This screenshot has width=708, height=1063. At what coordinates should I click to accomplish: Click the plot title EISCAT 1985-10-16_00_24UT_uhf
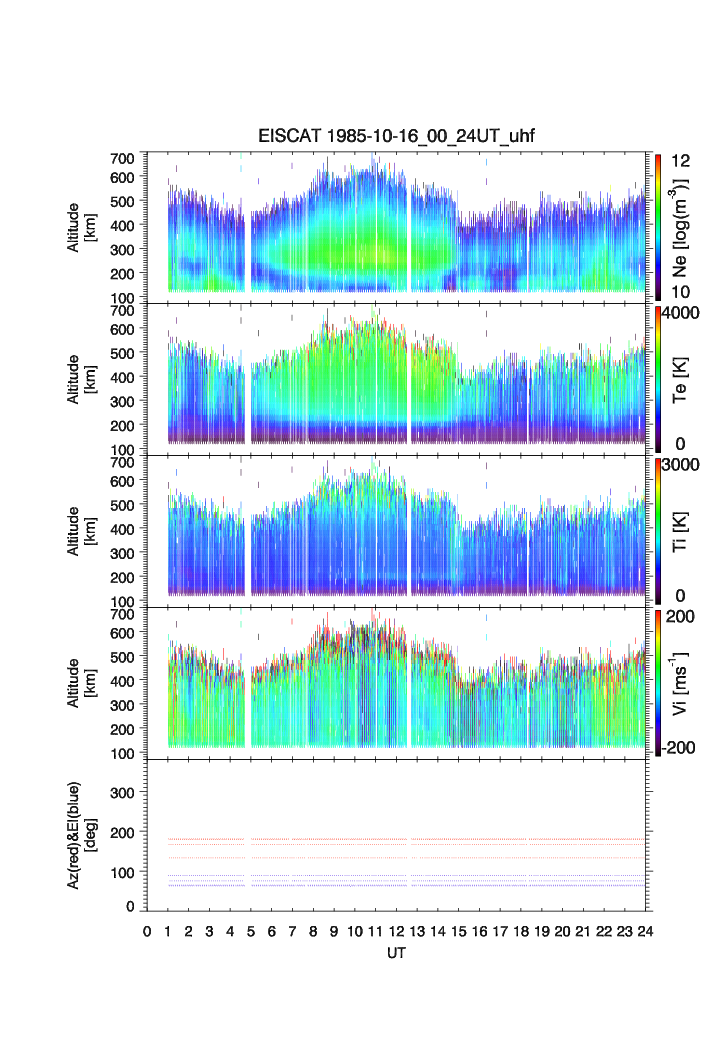tap(397, 138)
